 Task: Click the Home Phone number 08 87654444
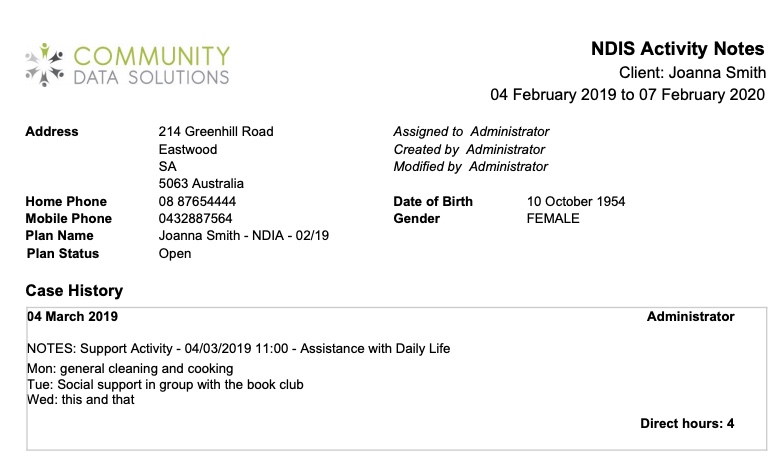tap(197, 201)
